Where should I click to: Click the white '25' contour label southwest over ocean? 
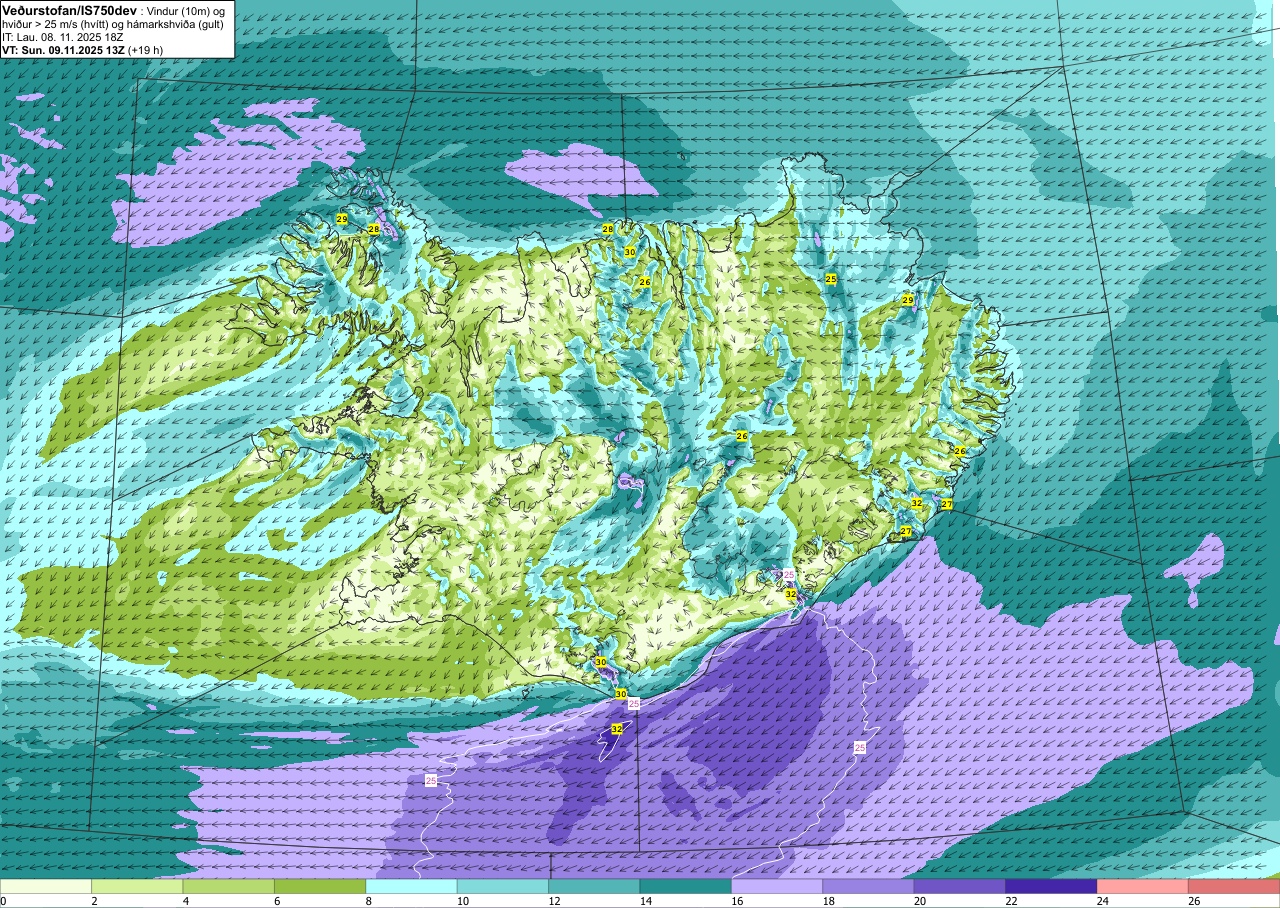coord(431,780)
